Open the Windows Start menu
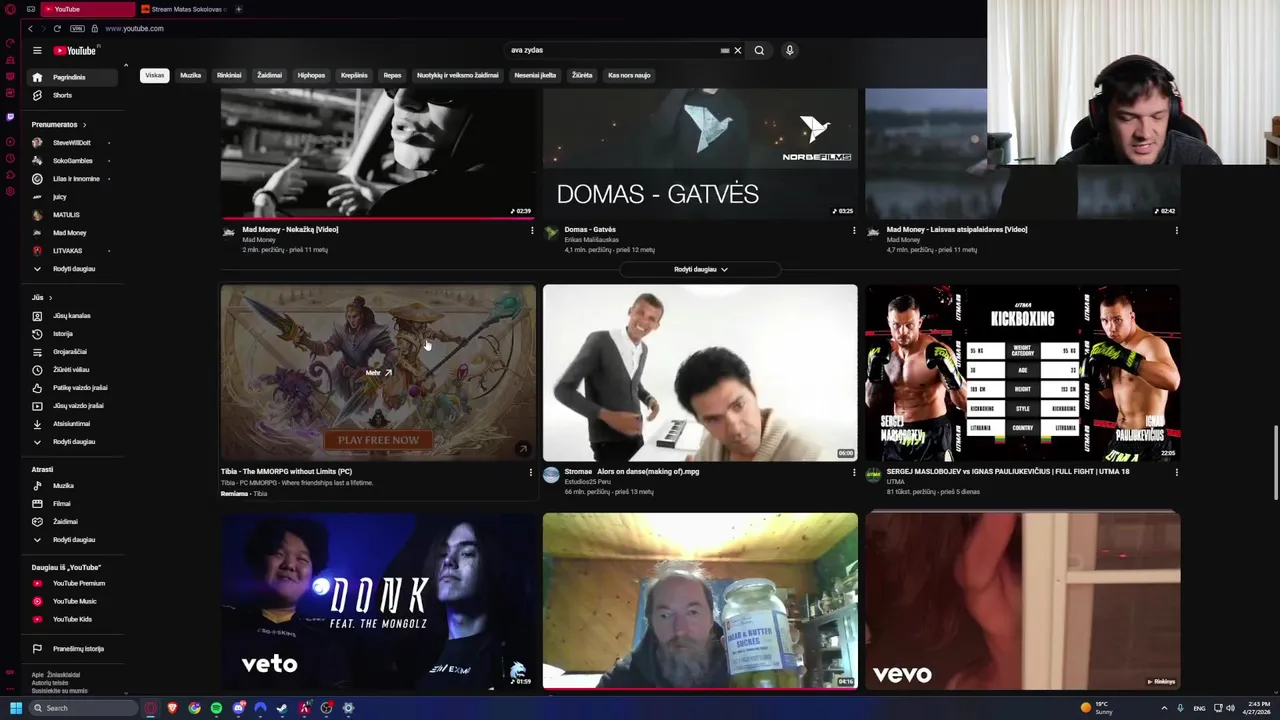The width and height of the screenshot is (1280, 720). (x=15, y=708)
